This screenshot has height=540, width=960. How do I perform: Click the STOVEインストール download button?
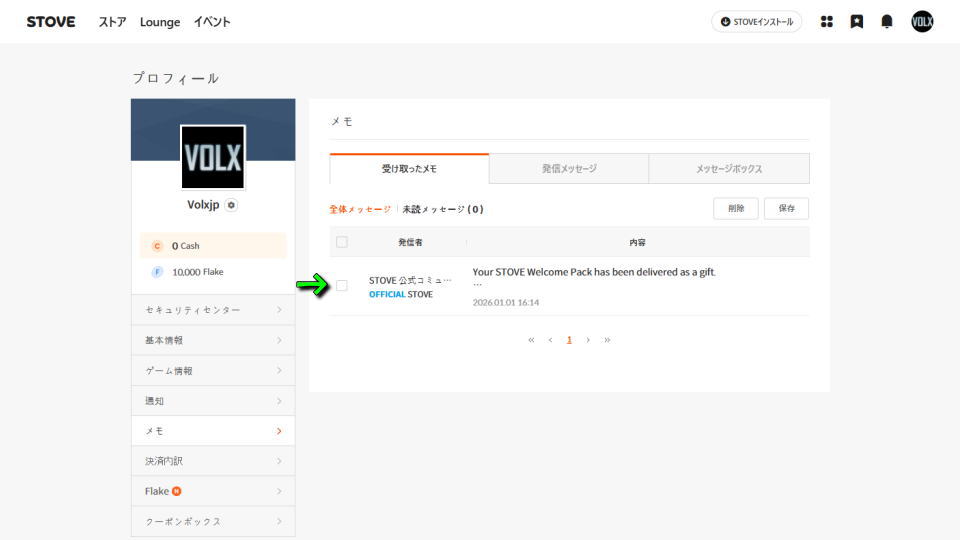[x=756, y=22]
